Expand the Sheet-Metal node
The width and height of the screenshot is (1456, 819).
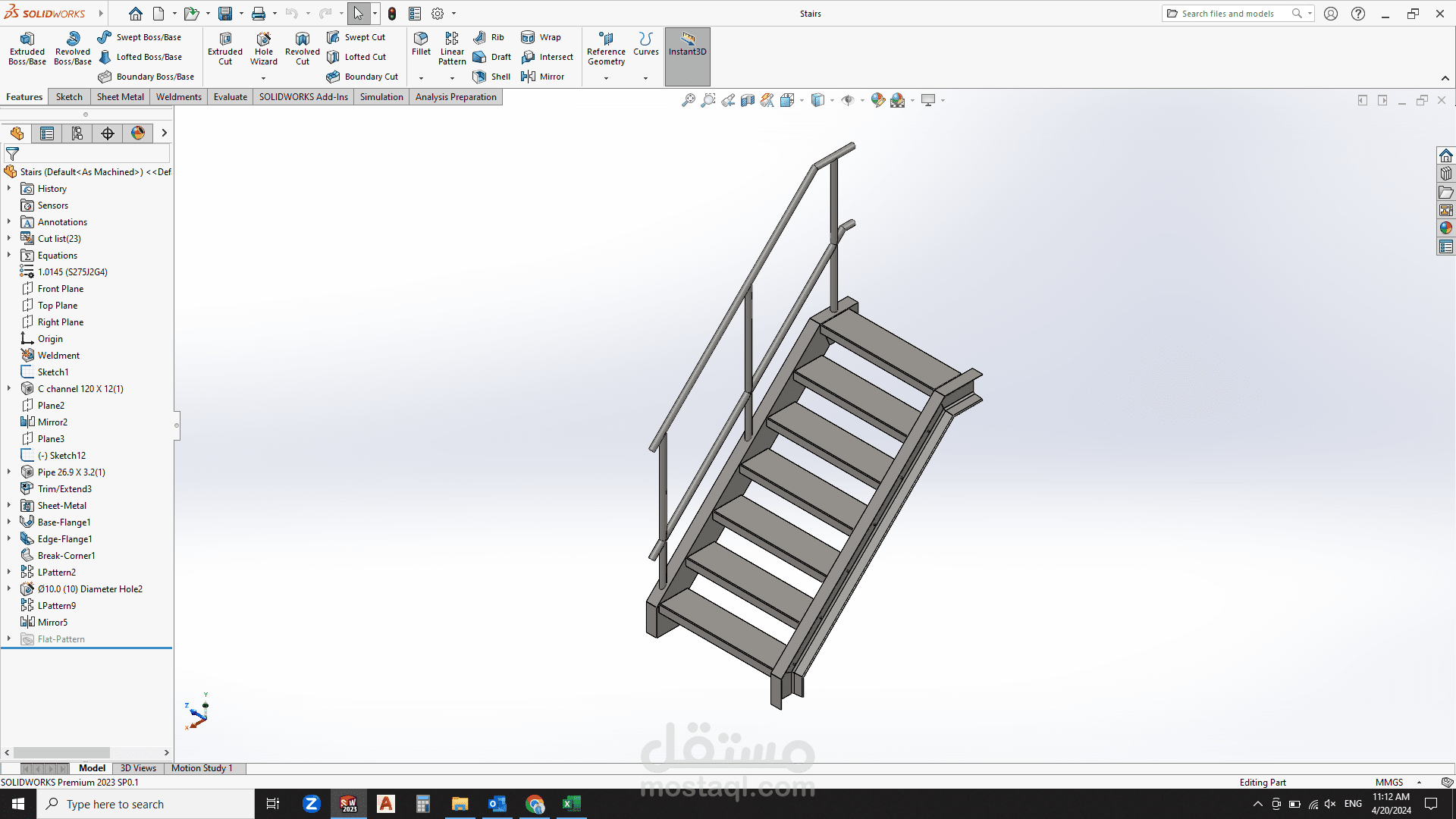9,505
